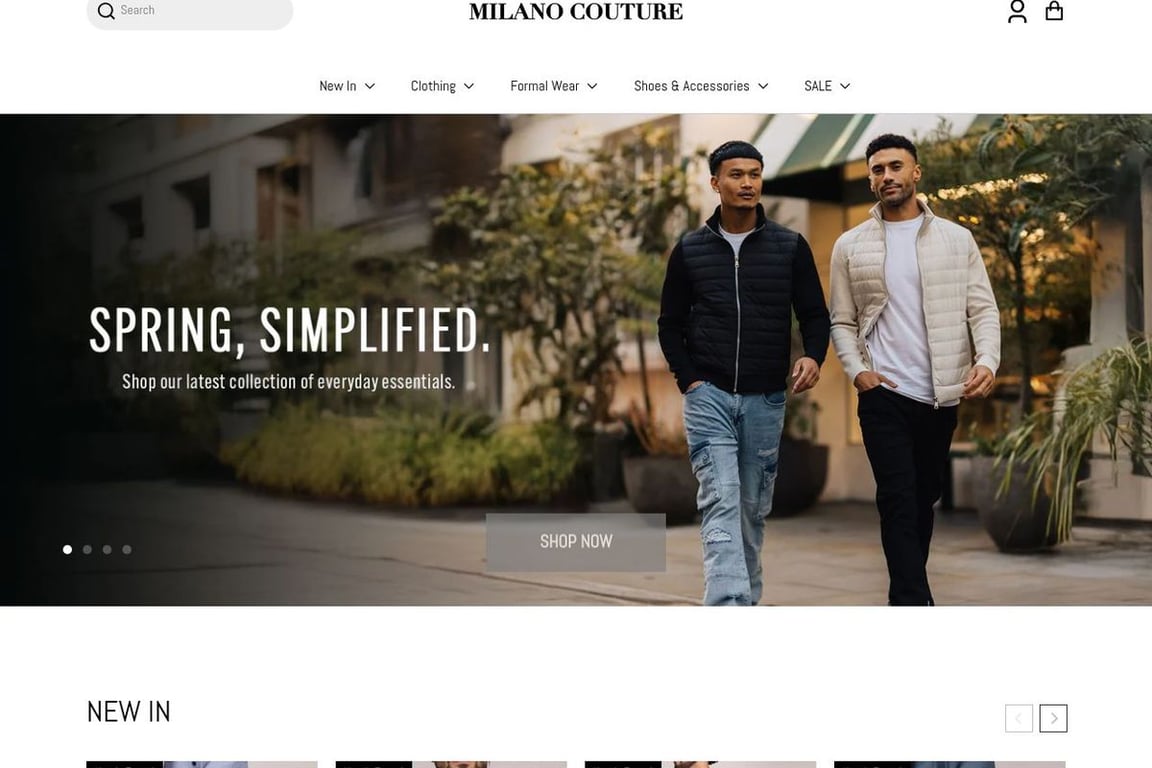1152x768 pixels.
Task: Click the Milano Couture logo
Action: (576, 12)
